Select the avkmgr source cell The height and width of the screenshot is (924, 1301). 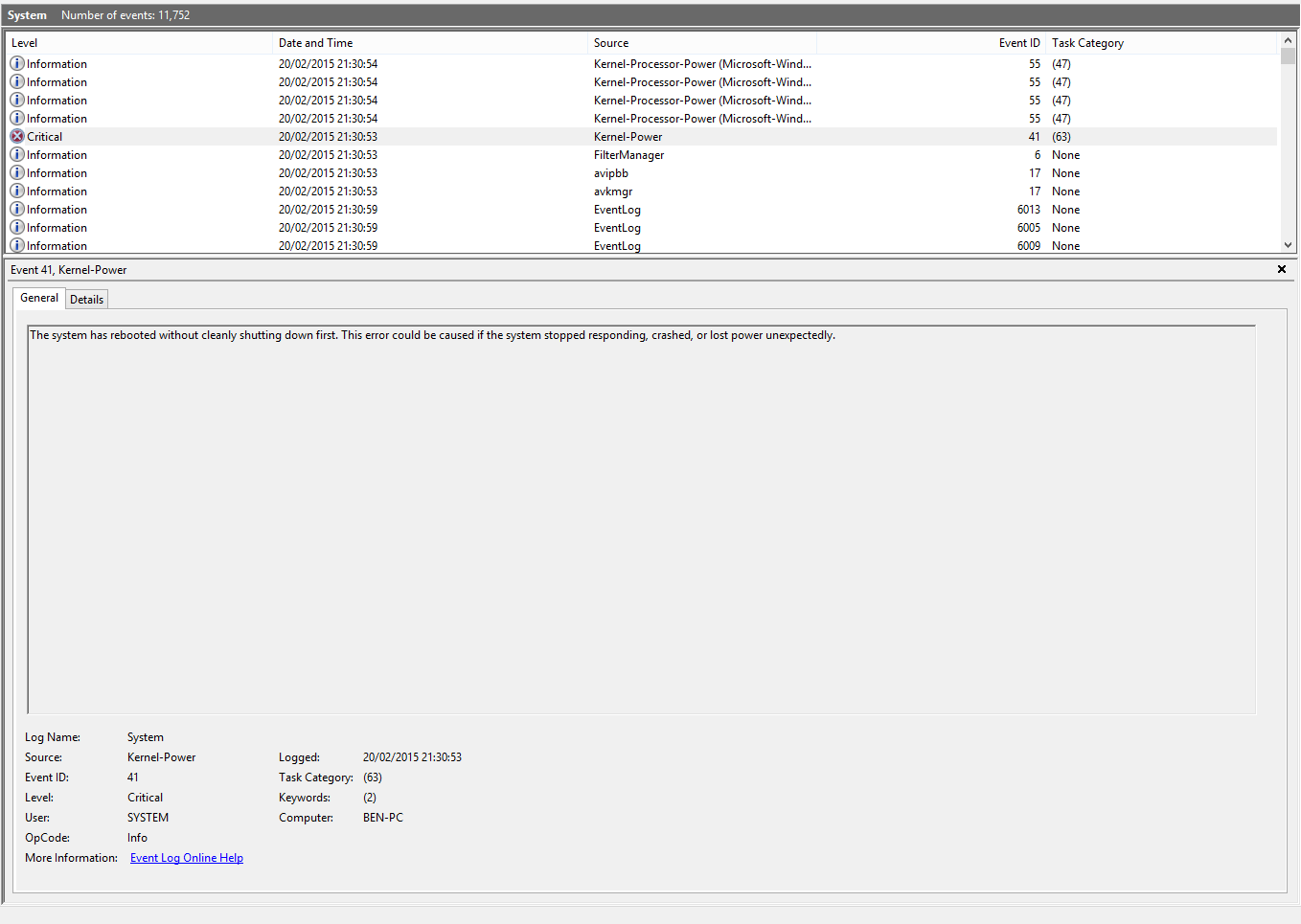point(613,192)
